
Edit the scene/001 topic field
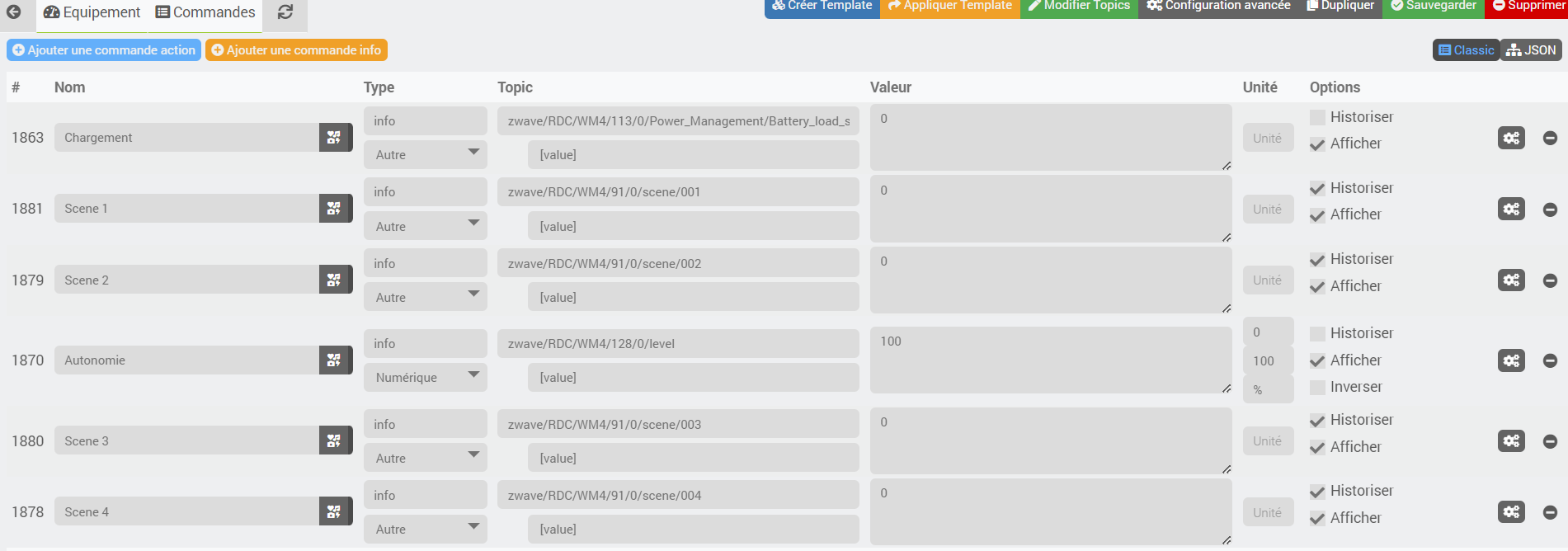[678, 192]
